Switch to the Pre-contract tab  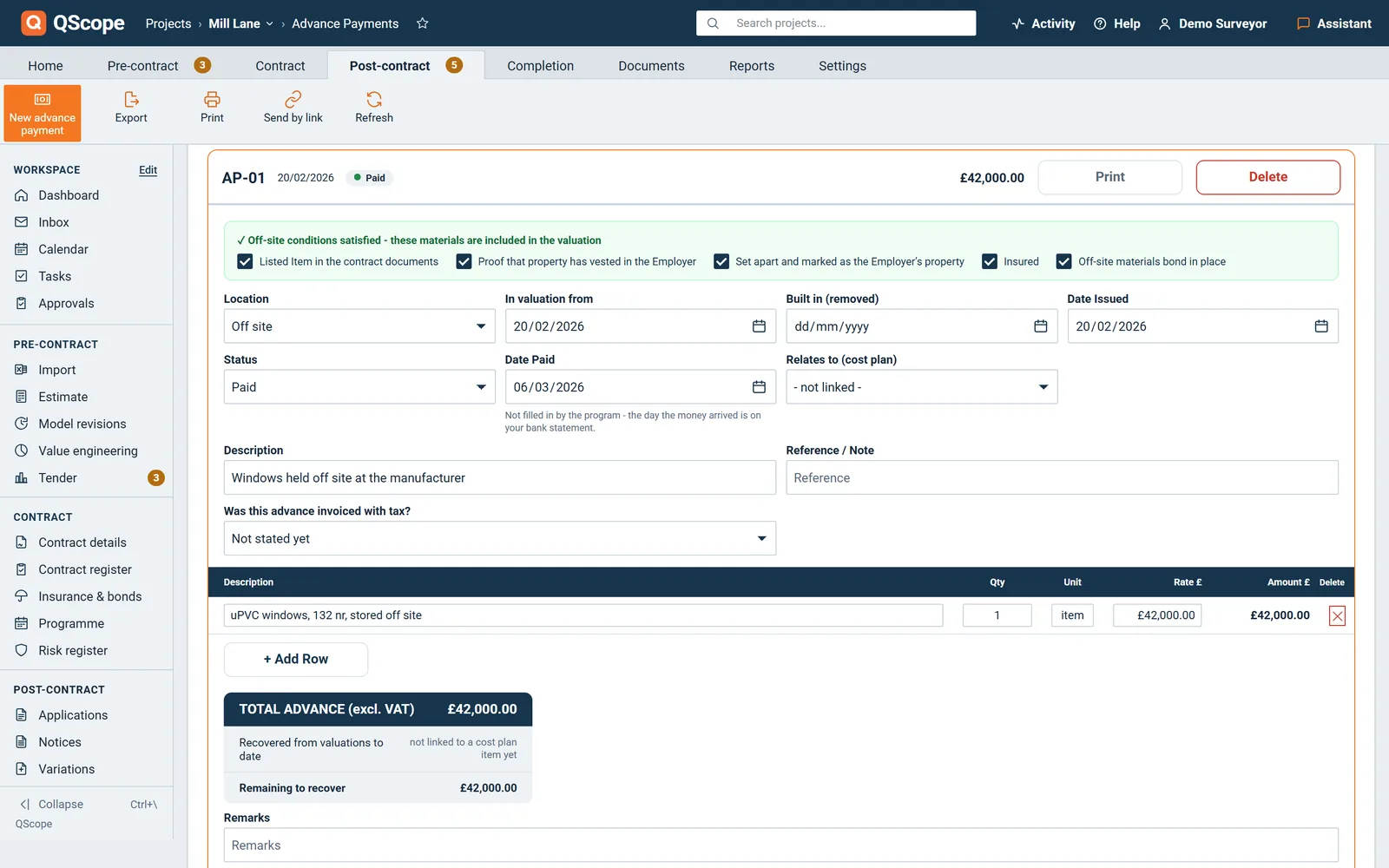159,65
